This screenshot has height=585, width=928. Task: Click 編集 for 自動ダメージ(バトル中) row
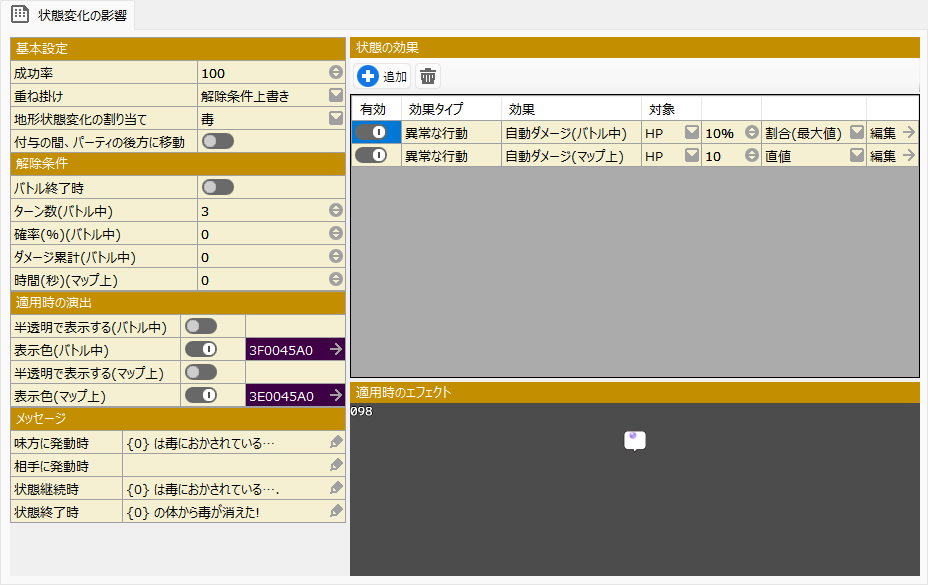pyautogui.click(x=892, y=132)
